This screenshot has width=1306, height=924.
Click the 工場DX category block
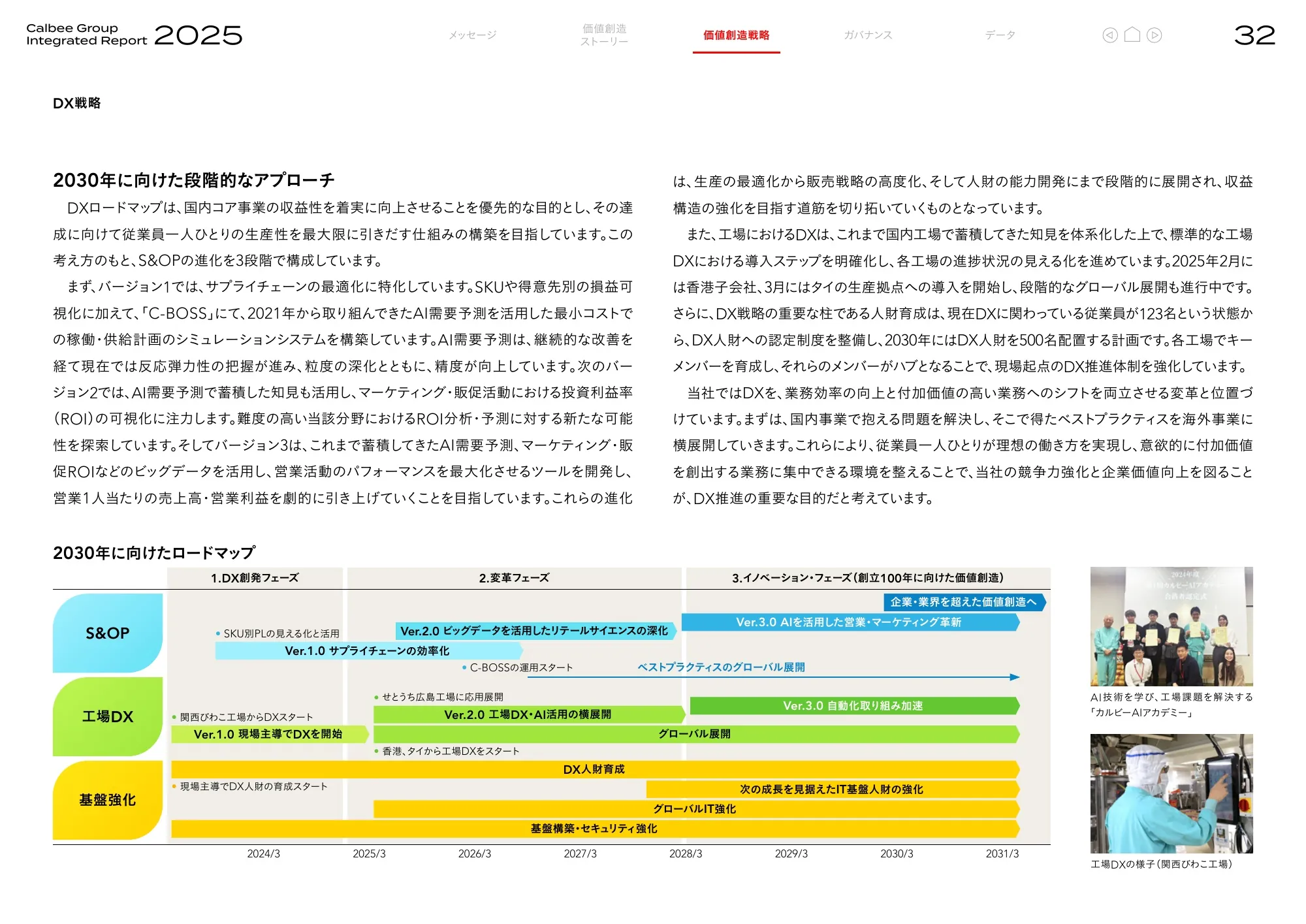(x=108, y=716)
